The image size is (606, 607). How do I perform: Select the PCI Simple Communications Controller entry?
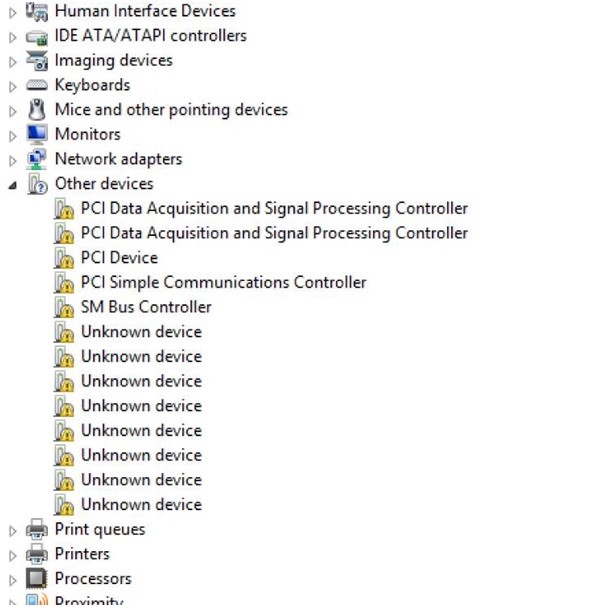coord(223,282)
